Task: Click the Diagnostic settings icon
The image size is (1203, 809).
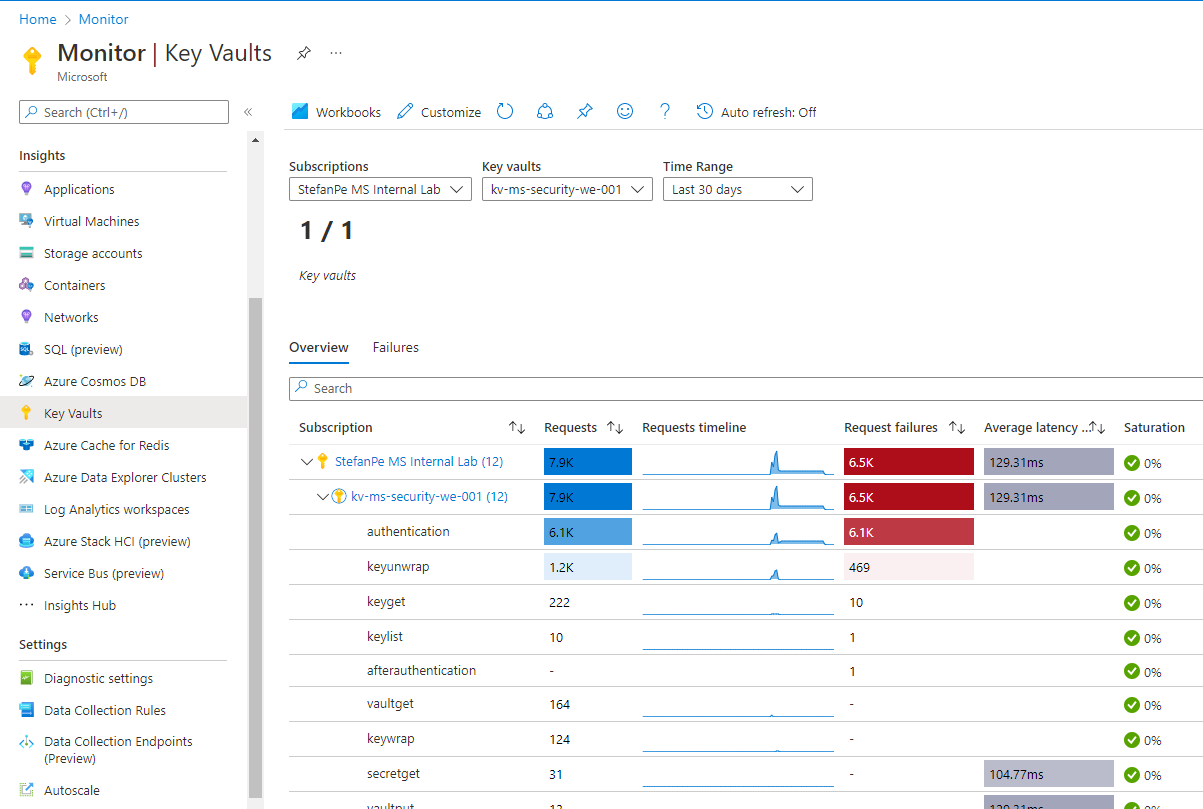Action: 27,678
